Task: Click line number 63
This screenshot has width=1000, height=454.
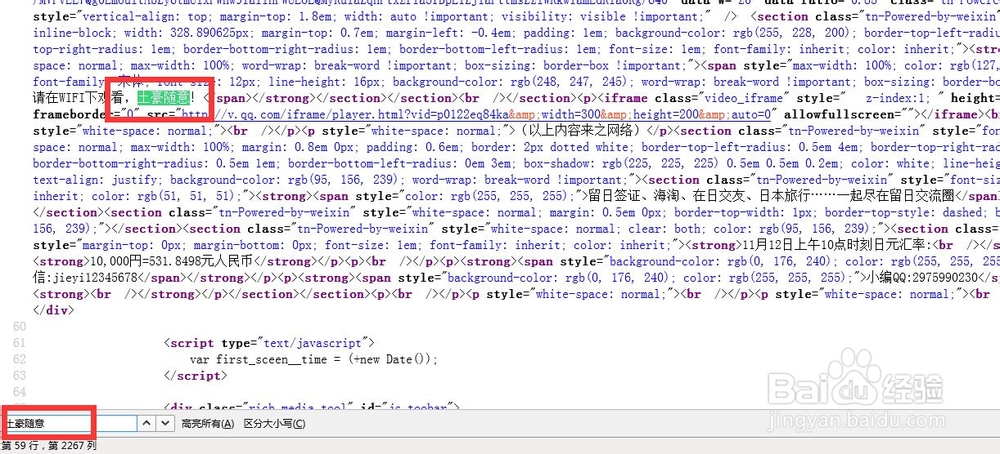Action: [x=19, y=376]
